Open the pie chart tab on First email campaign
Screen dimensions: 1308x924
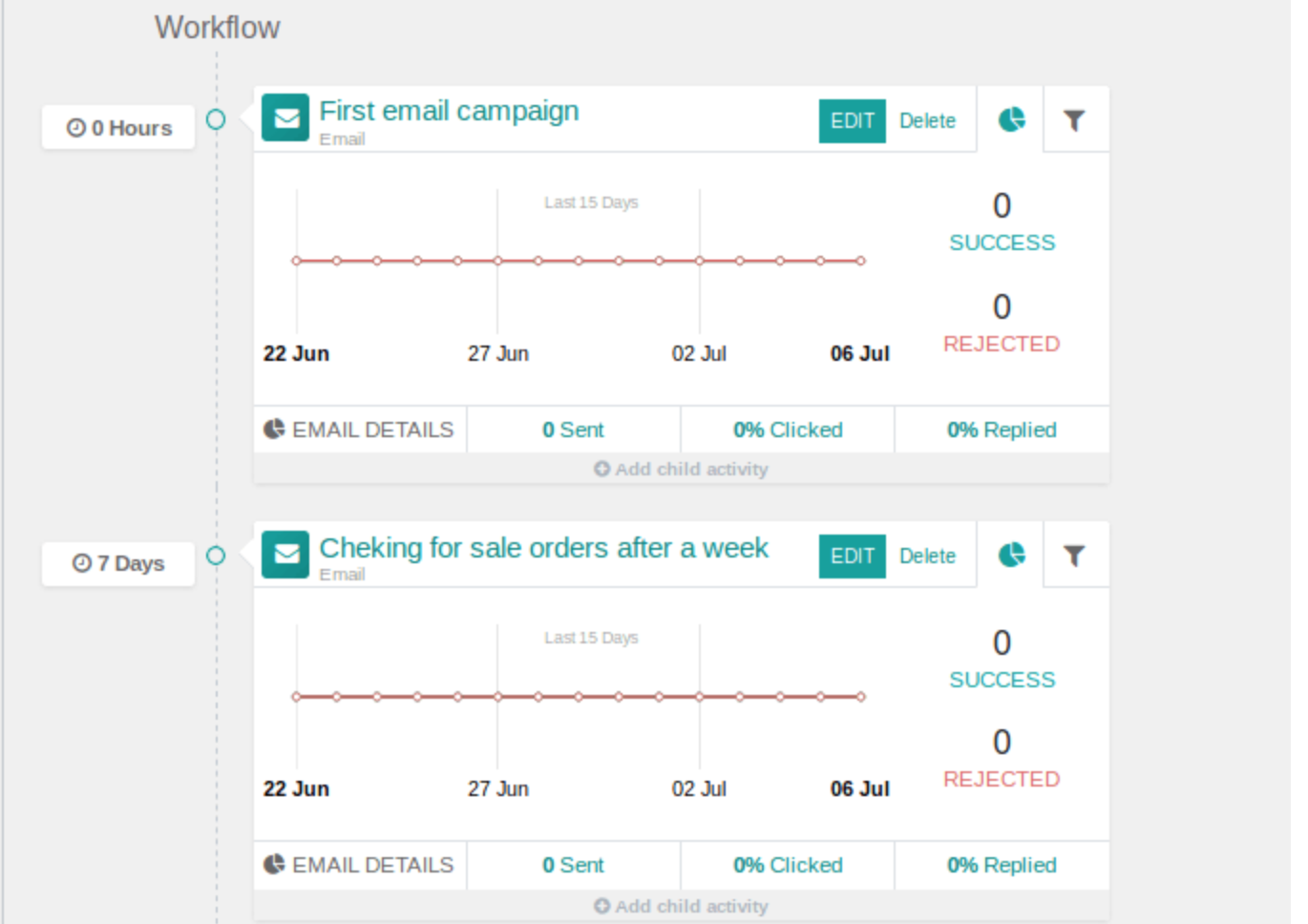pyautogui.click(x=1011, y=120)
